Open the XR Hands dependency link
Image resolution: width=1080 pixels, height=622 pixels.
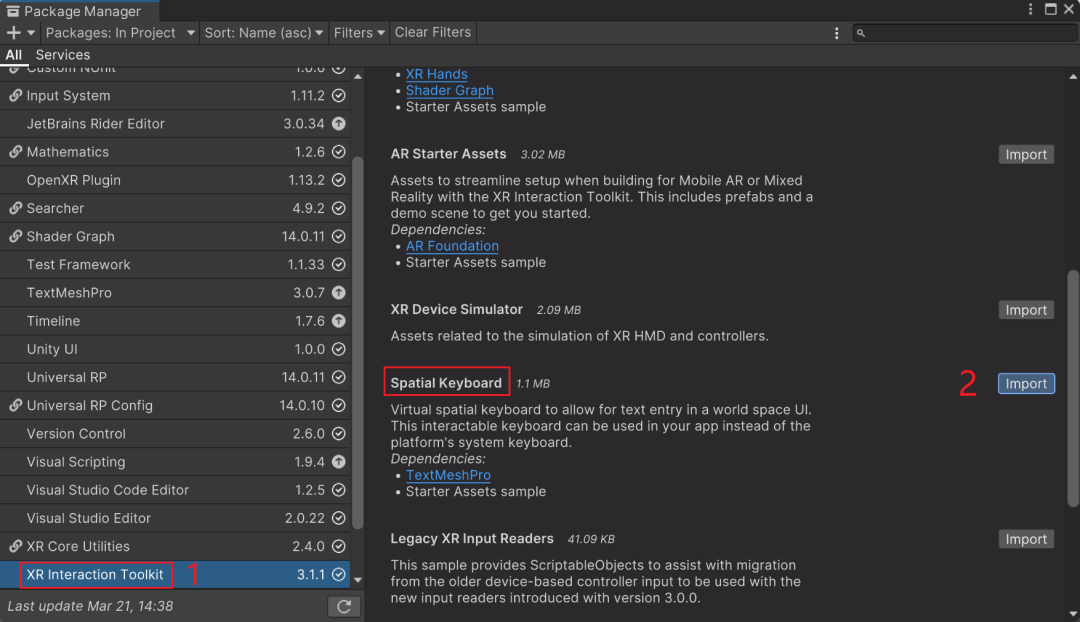pos(437,74)
